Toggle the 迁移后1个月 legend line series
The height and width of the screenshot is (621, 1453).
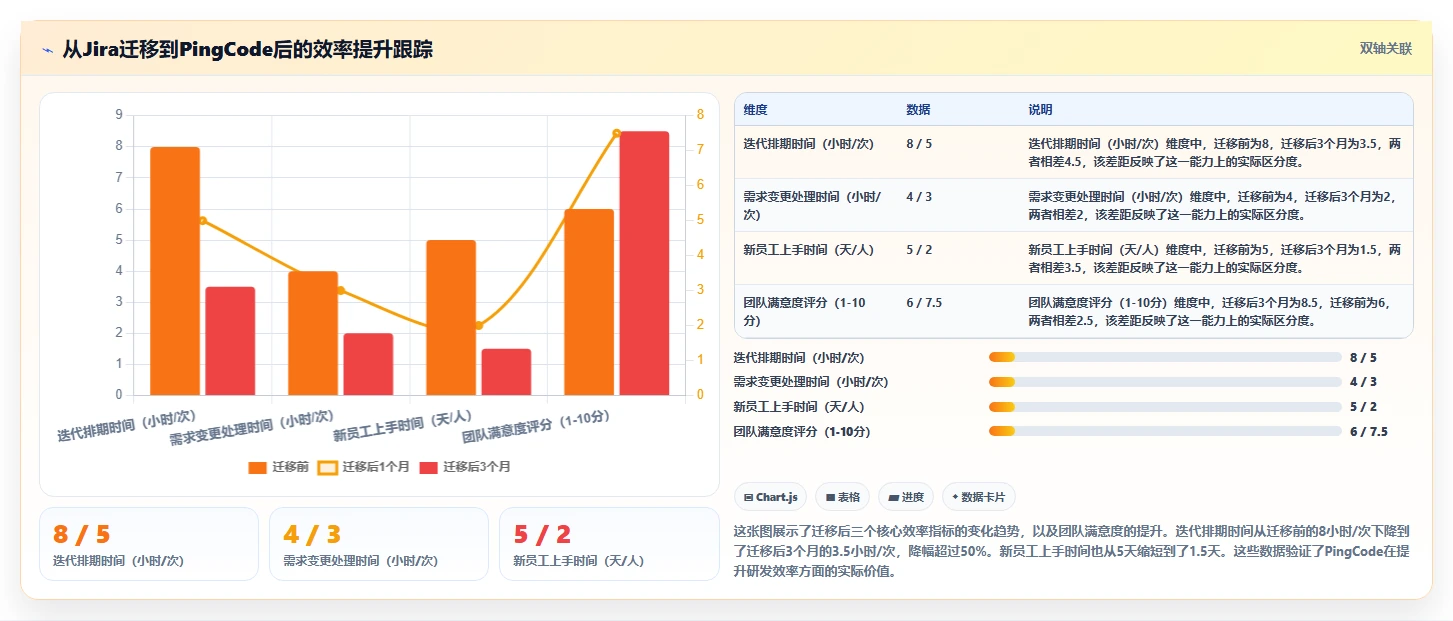pos(364,467)
